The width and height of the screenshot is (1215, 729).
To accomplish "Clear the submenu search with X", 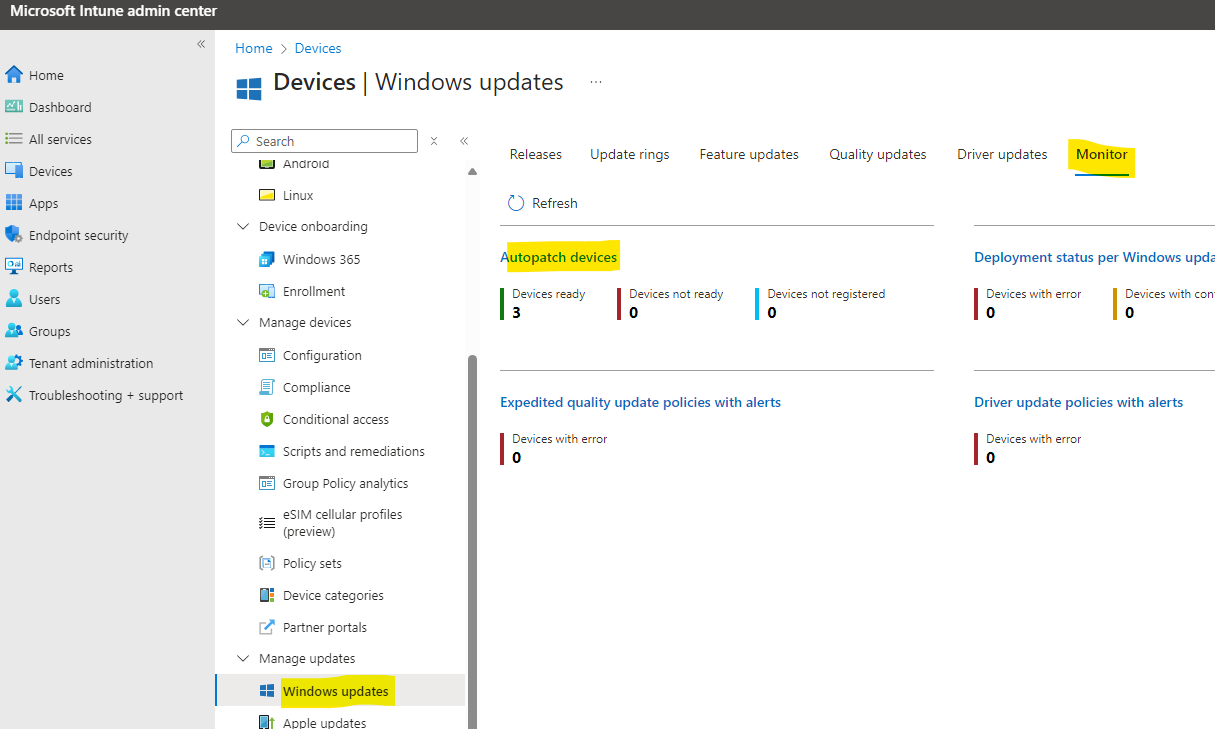I will (434, 141).
